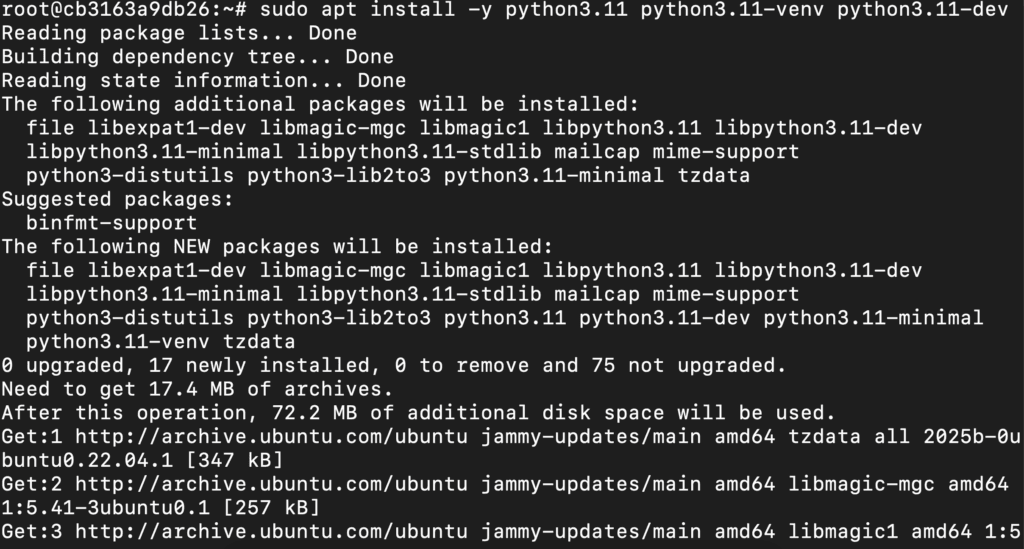Viewport: 1024px width, 549px height.
Task: Click the 'Reading package lists... Done' line
Action: 179,33
